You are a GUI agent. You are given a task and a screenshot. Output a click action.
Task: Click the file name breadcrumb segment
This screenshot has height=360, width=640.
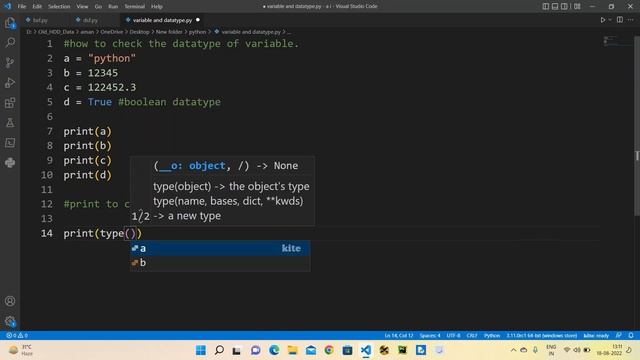pyautogui.click(x=251, y=32)
